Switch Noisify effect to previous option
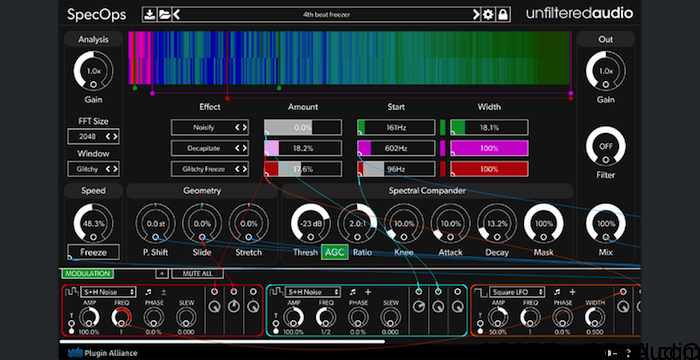Screen dimensions: 700x360 (x=238, y=127)
